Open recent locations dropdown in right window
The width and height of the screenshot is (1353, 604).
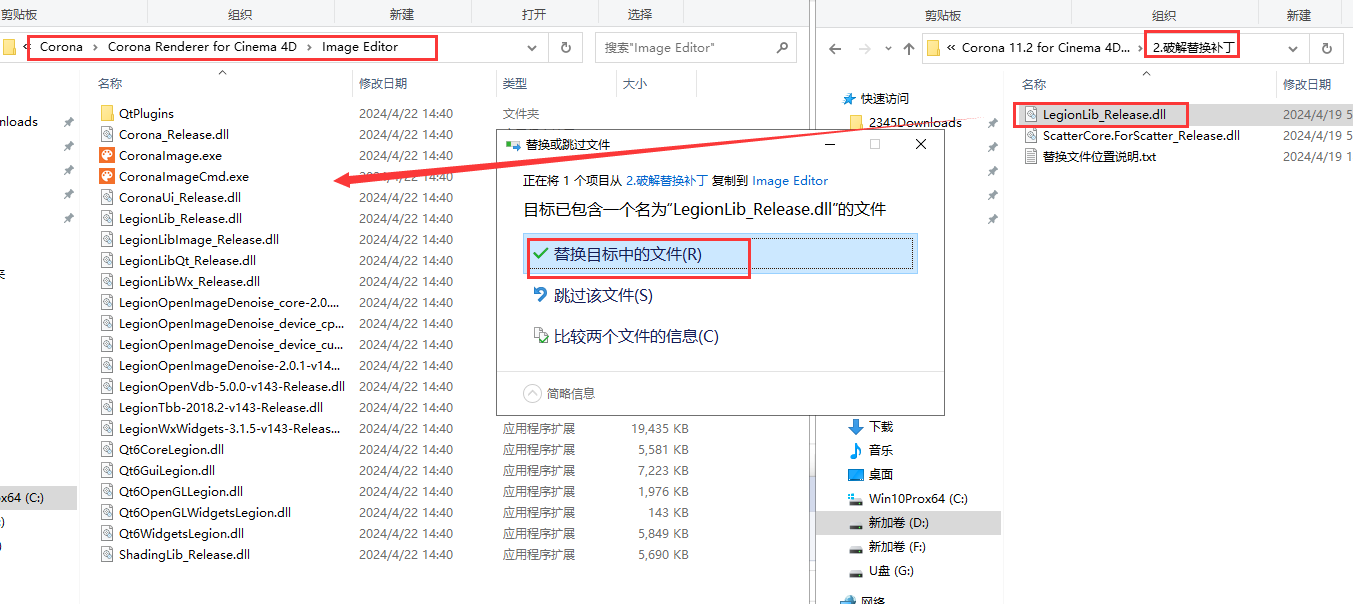887,48
